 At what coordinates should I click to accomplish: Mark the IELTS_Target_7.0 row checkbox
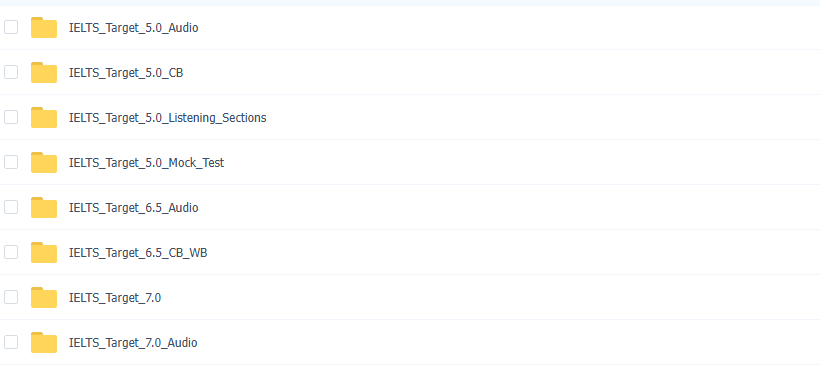point(11,297)
